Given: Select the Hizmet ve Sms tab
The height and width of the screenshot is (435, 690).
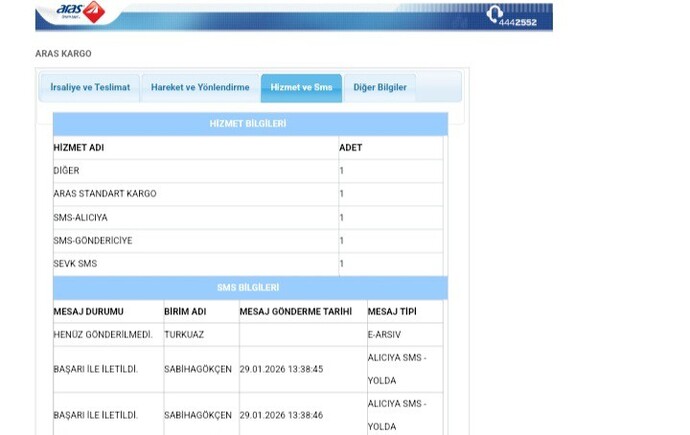Looking at the screenshot, I should tap(301, 88).
